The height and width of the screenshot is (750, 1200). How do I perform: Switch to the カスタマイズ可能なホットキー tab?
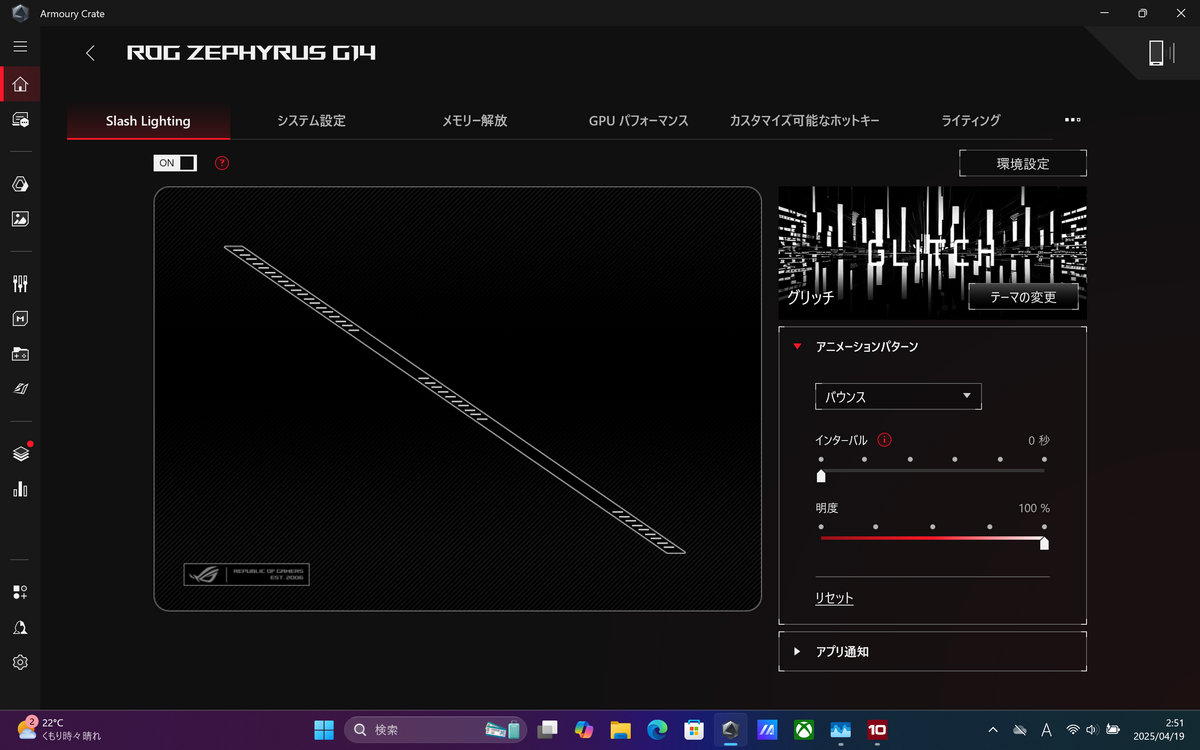(805, 120)
